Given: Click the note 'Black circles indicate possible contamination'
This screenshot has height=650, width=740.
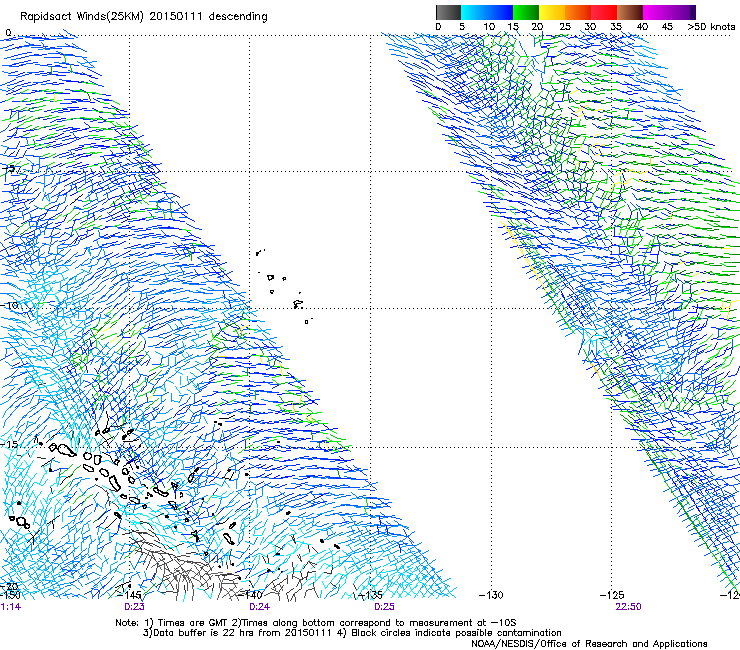Looking at the screenshot, I should coord(456,633).
